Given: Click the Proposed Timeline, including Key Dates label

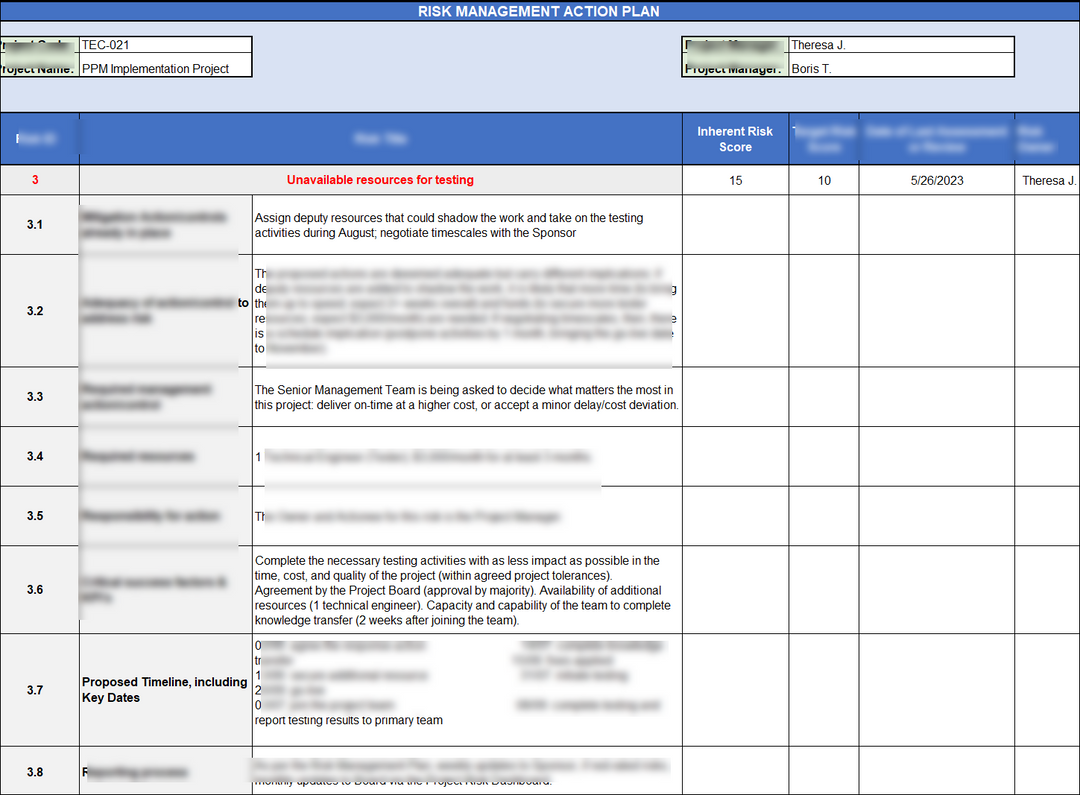Looking at the screenshot, I should click(x=165, y=690).
